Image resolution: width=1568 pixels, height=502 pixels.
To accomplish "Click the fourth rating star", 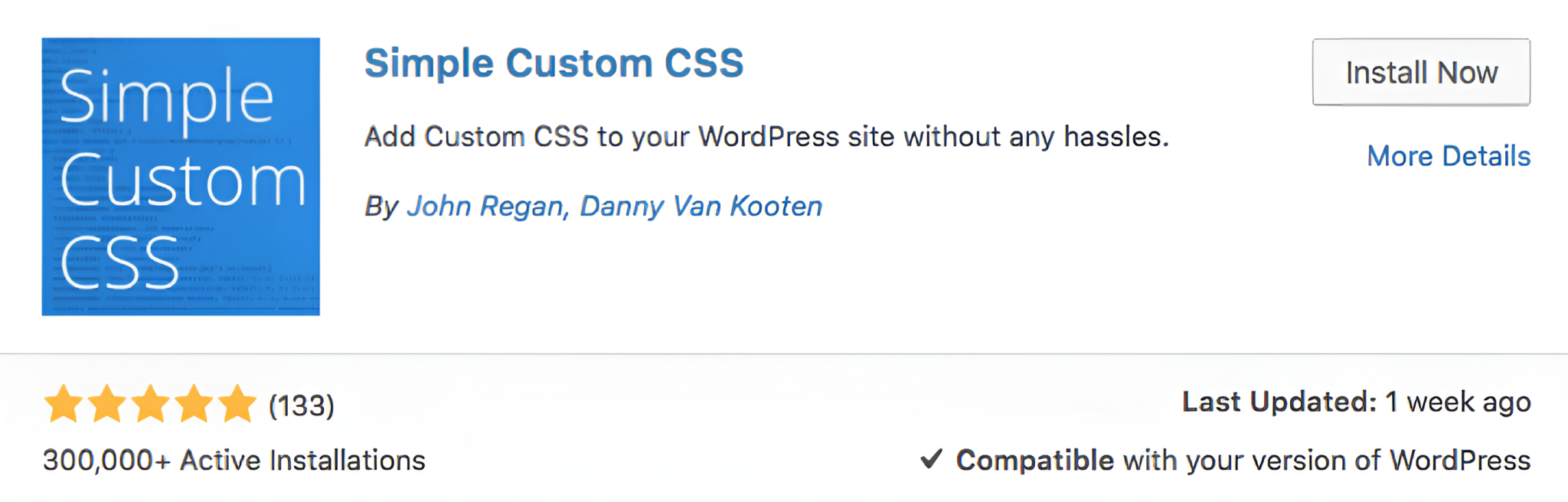I will click(x=195, y=403).
